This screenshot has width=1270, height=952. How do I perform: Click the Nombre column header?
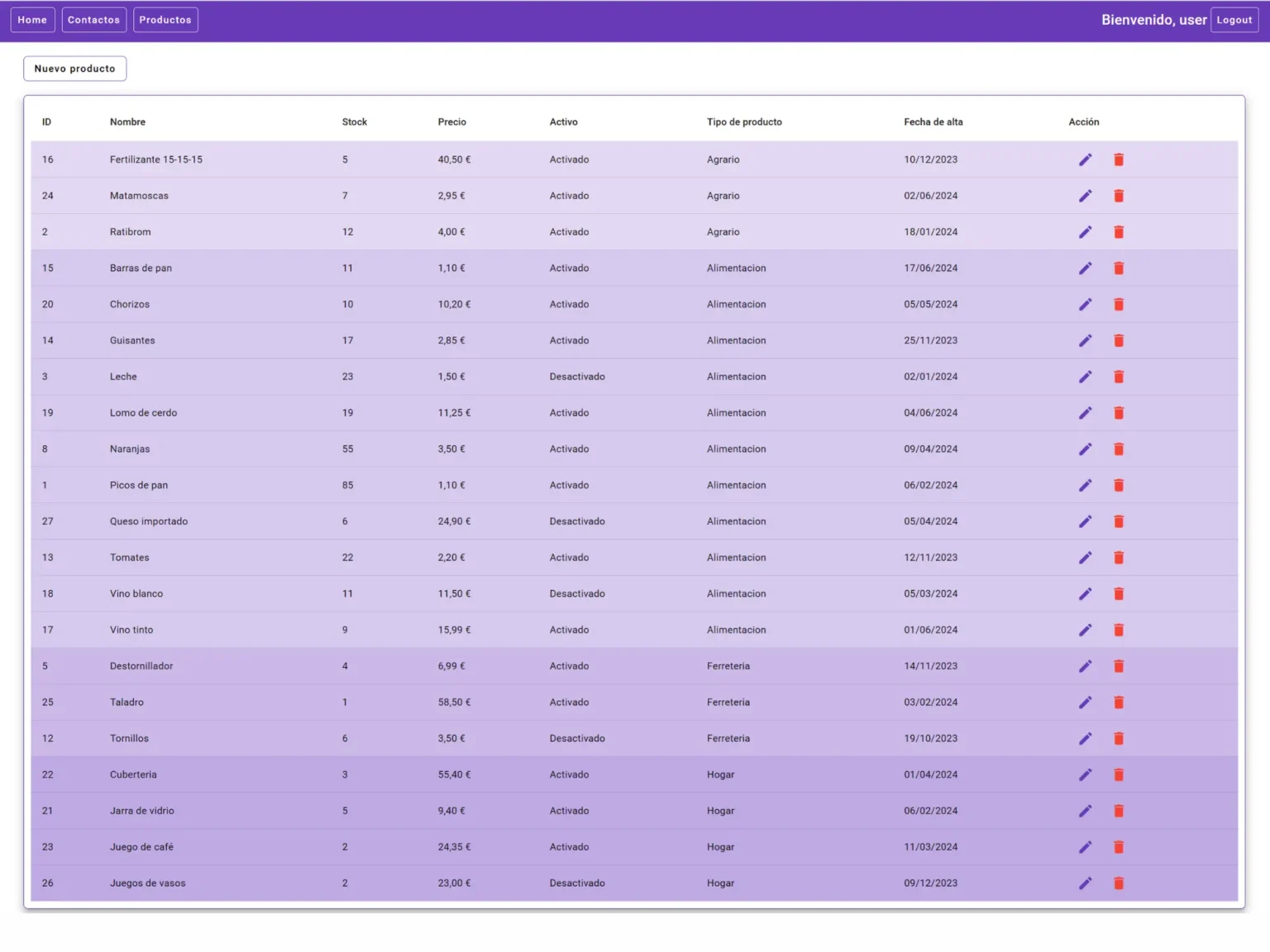[x=127, y=122]
